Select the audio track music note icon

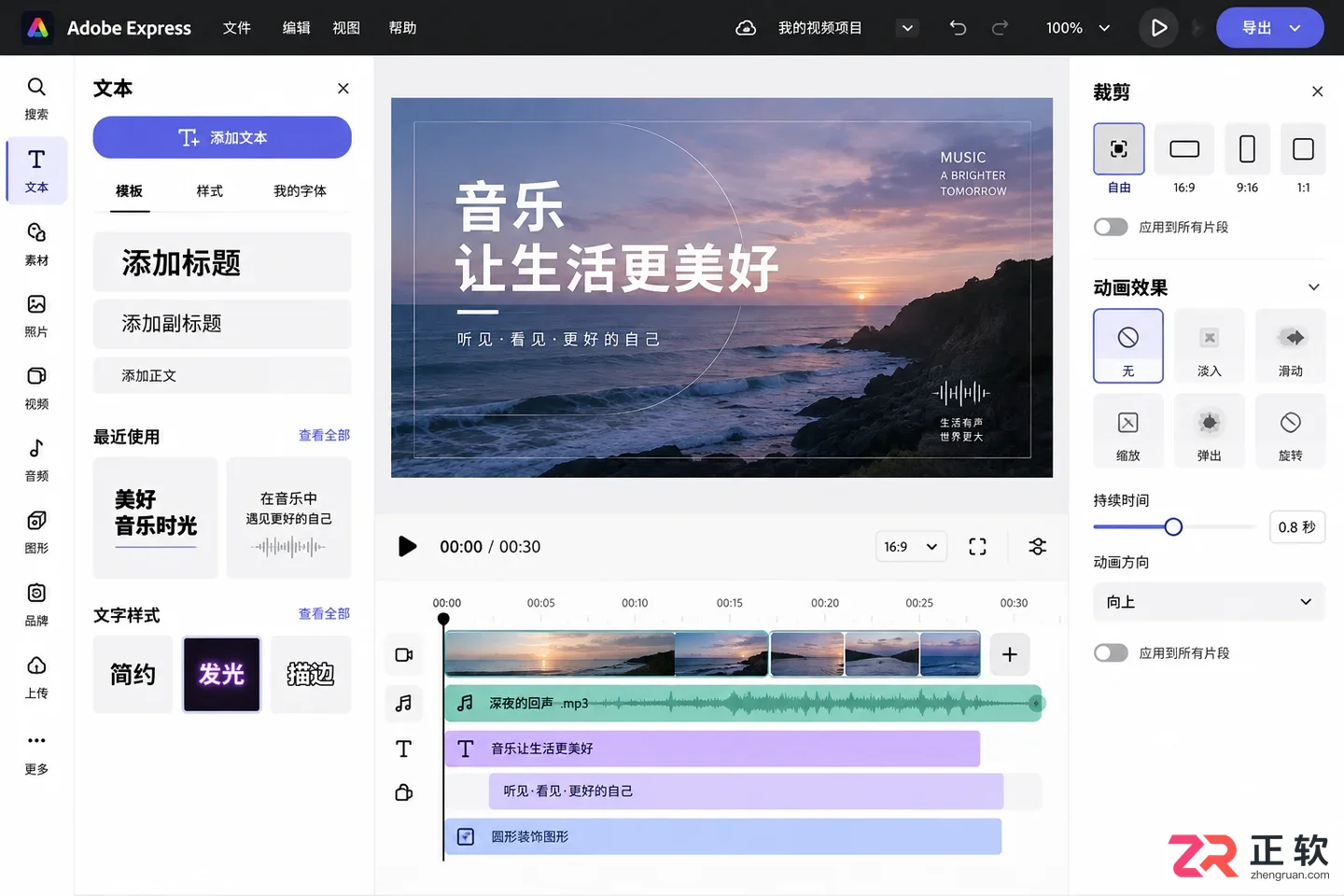404,703
